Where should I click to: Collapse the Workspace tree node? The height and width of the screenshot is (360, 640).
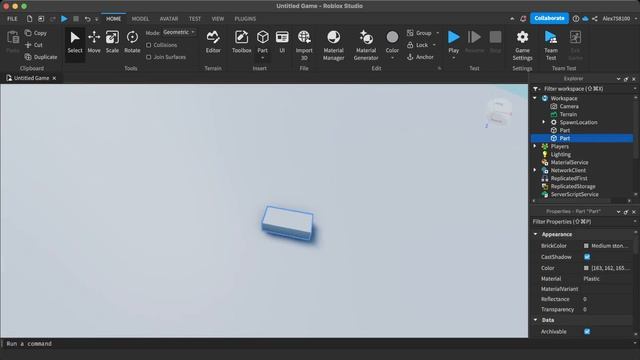[535, 98]
